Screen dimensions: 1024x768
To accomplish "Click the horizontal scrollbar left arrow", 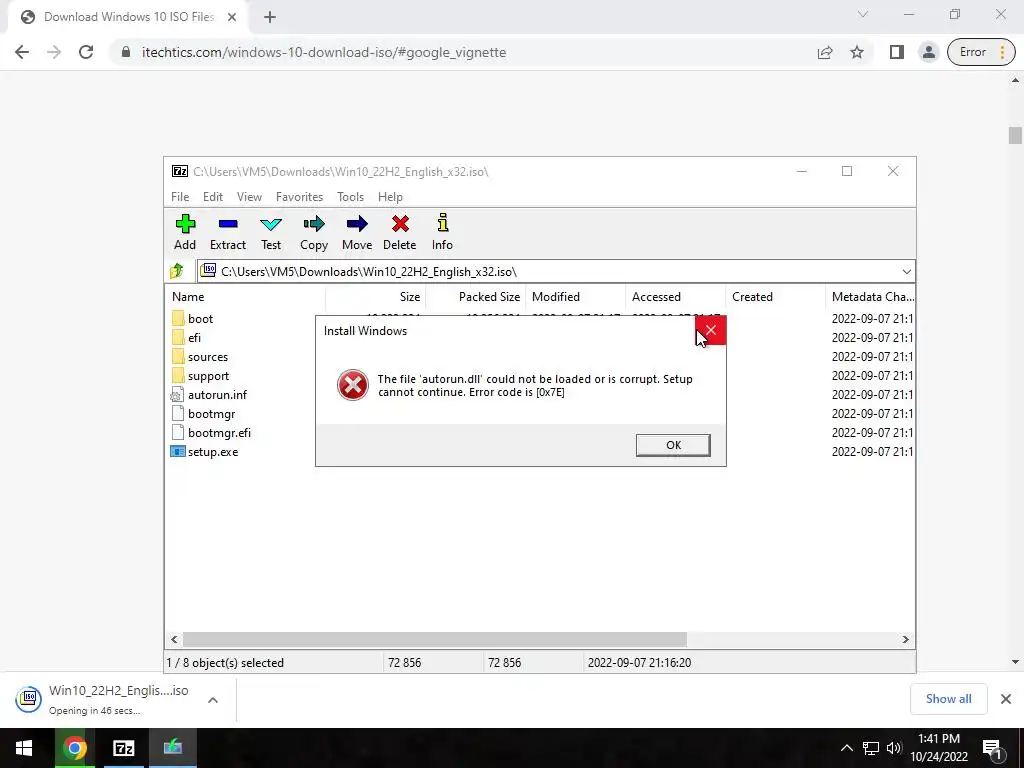I will pyautogui.click(x=174, y=639).
